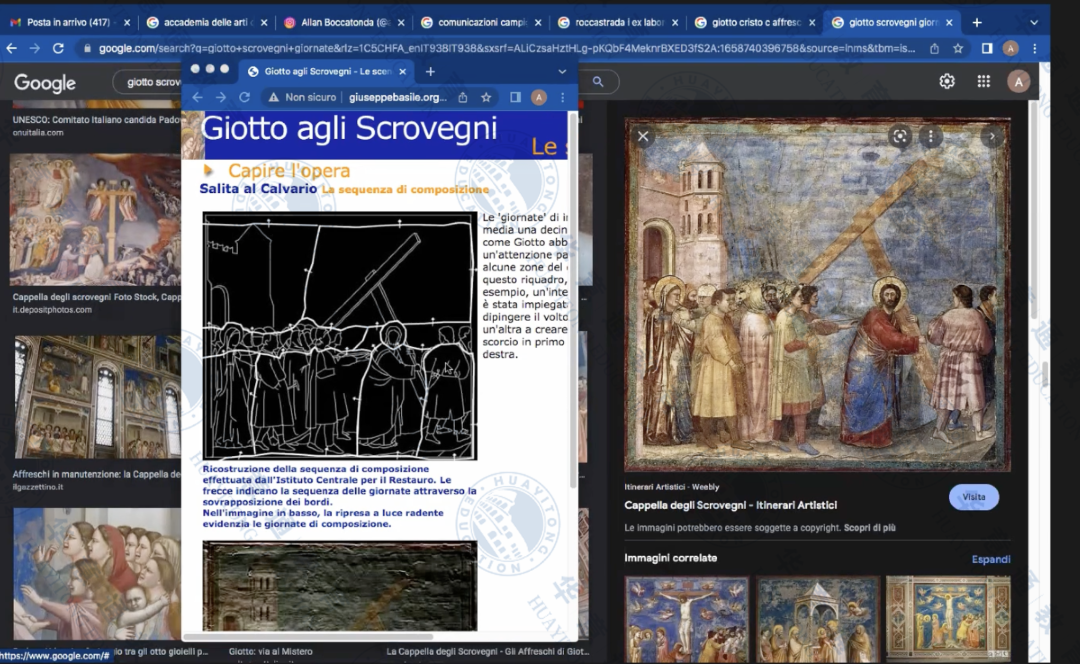This screenshot has width=1080, height=664.
Task: Bookmark the giuseppebasile.org page
Action: [486, 97]
